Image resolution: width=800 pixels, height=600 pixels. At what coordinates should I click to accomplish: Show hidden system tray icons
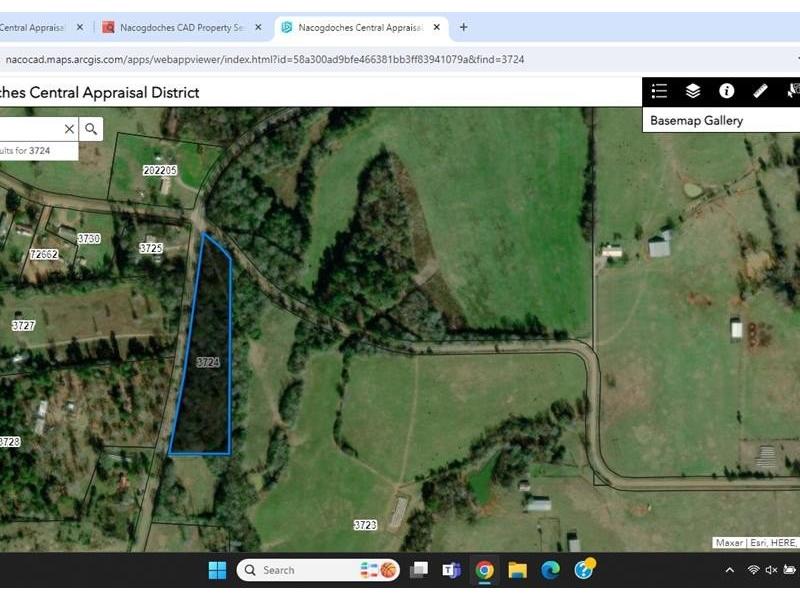click(x=730, y=570)
